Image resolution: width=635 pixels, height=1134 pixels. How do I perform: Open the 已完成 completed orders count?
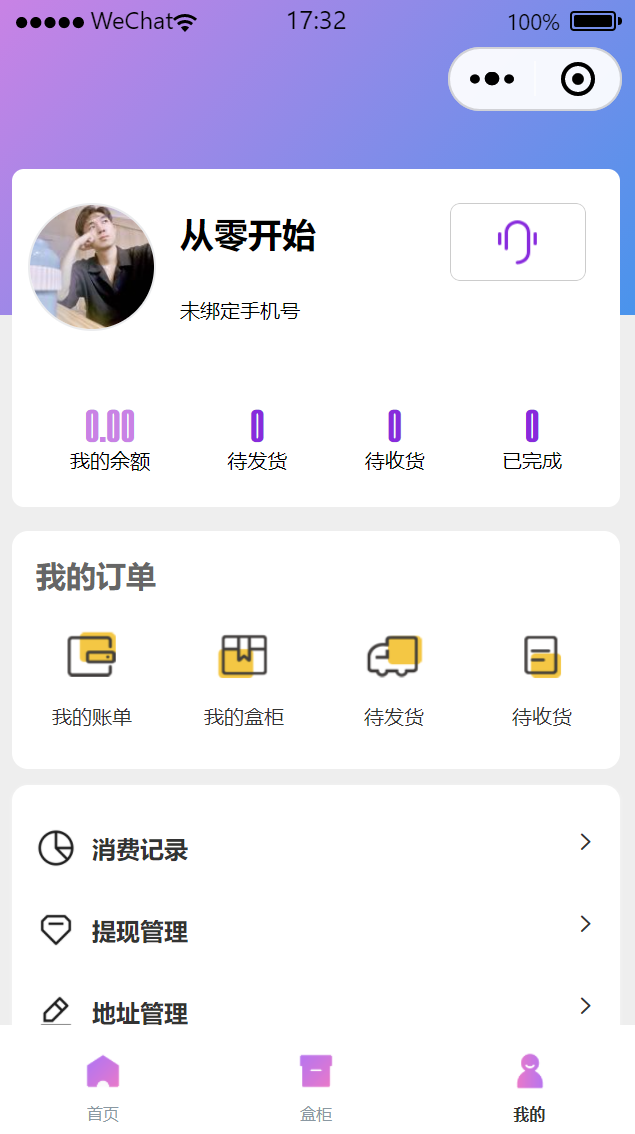tap(532, 427)
